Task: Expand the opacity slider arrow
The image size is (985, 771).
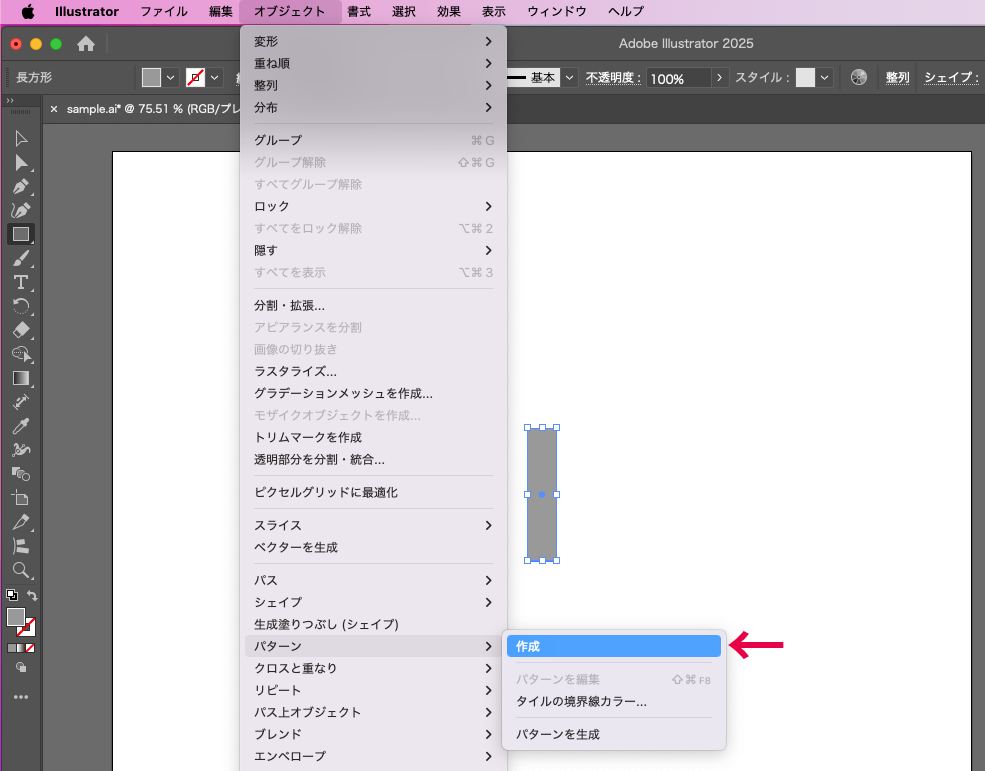Action: 719,78
